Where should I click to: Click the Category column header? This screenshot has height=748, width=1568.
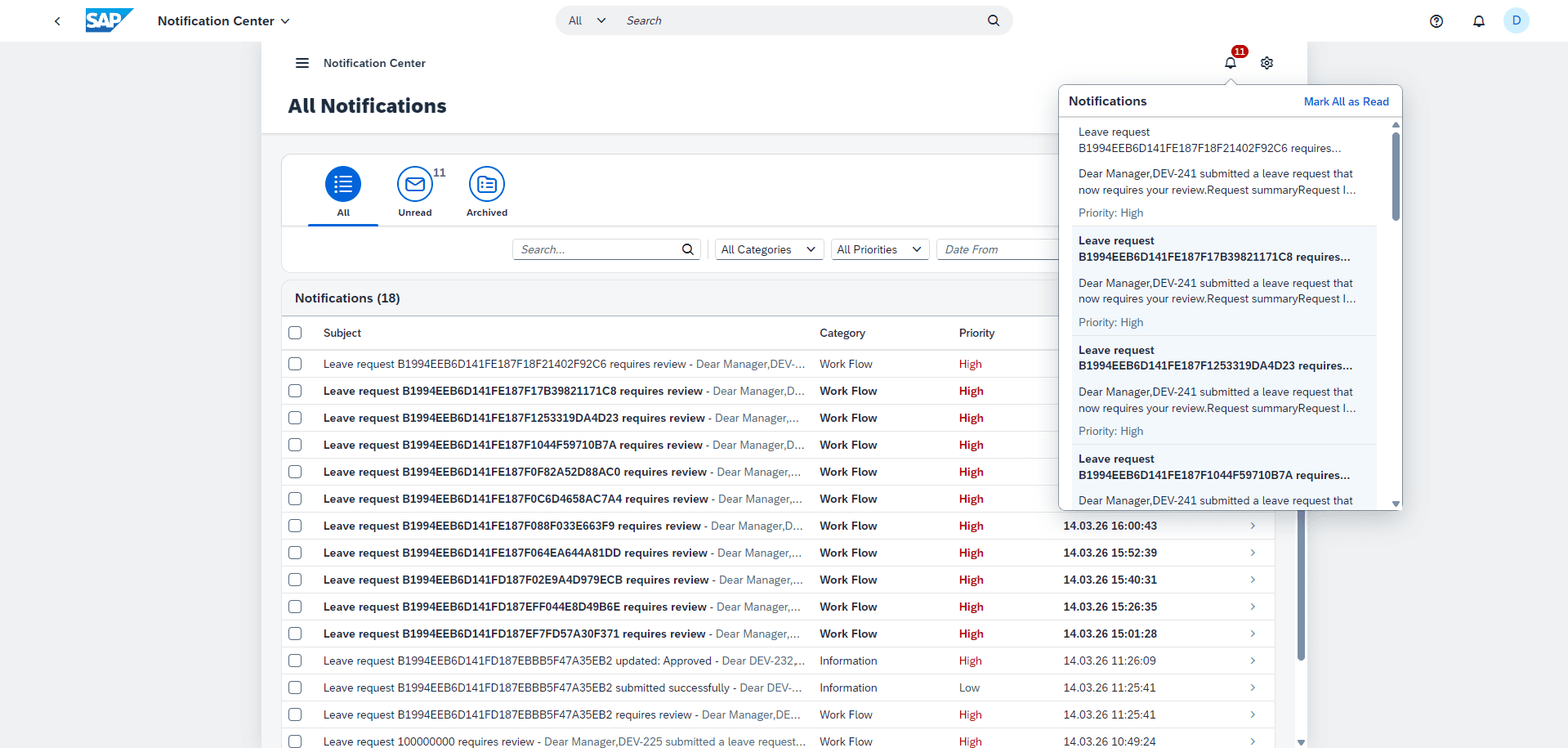[x=842, y=333]
